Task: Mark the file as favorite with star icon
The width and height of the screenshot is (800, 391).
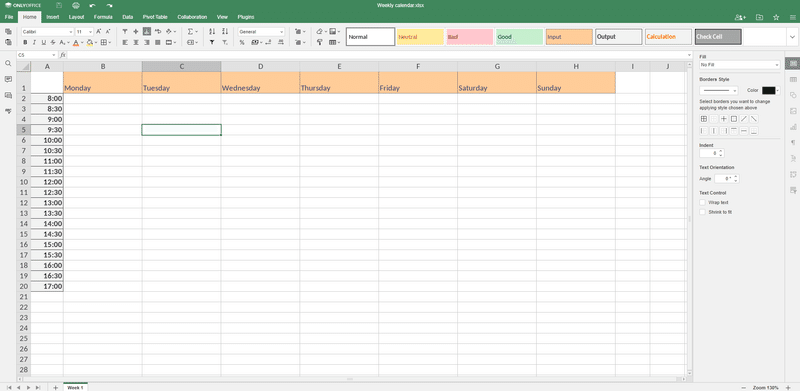Action: click(x=776, y=17)
